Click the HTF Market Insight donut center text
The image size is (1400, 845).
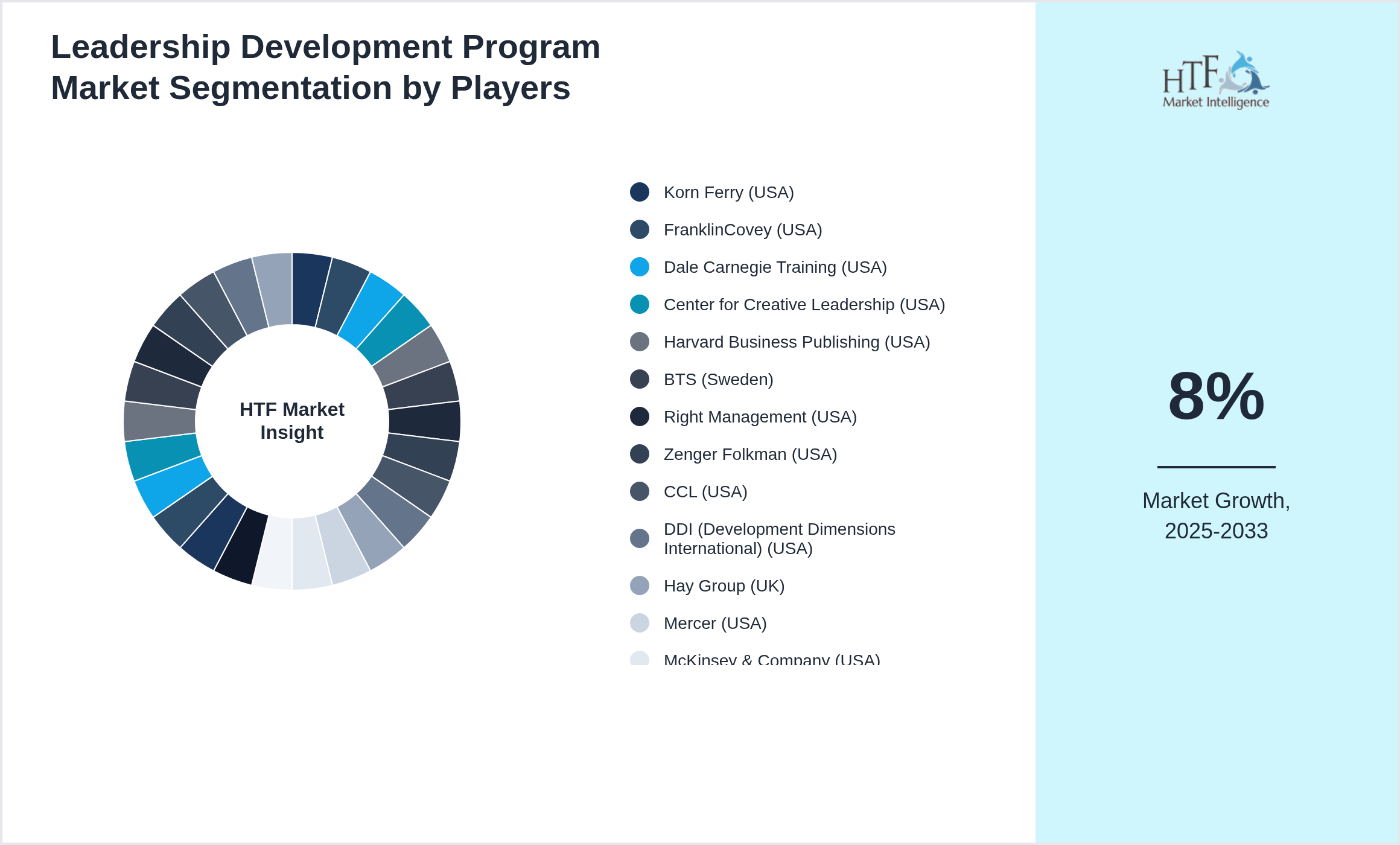(292, 421)
